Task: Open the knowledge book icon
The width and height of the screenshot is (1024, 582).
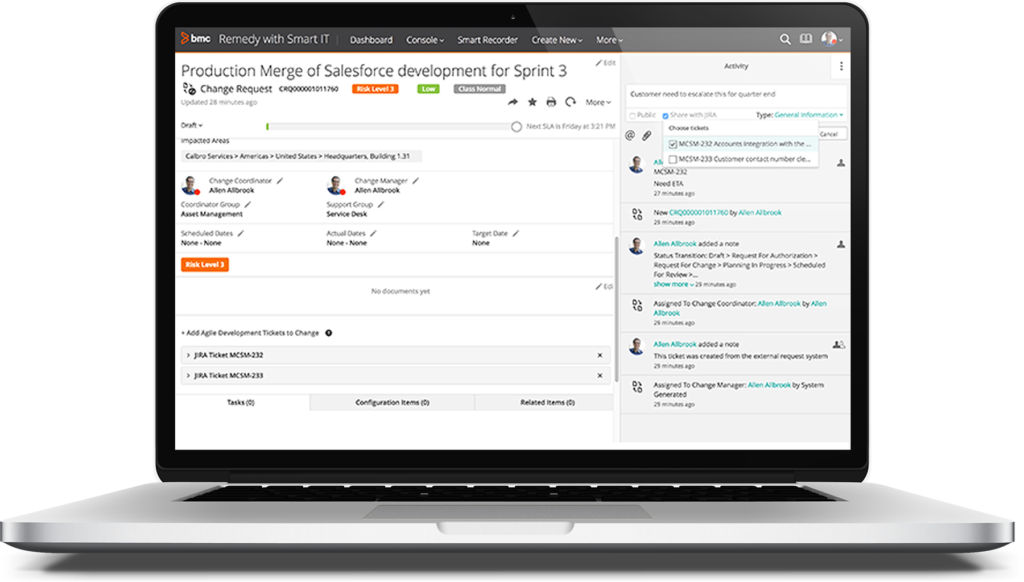Action: [807, 39]
